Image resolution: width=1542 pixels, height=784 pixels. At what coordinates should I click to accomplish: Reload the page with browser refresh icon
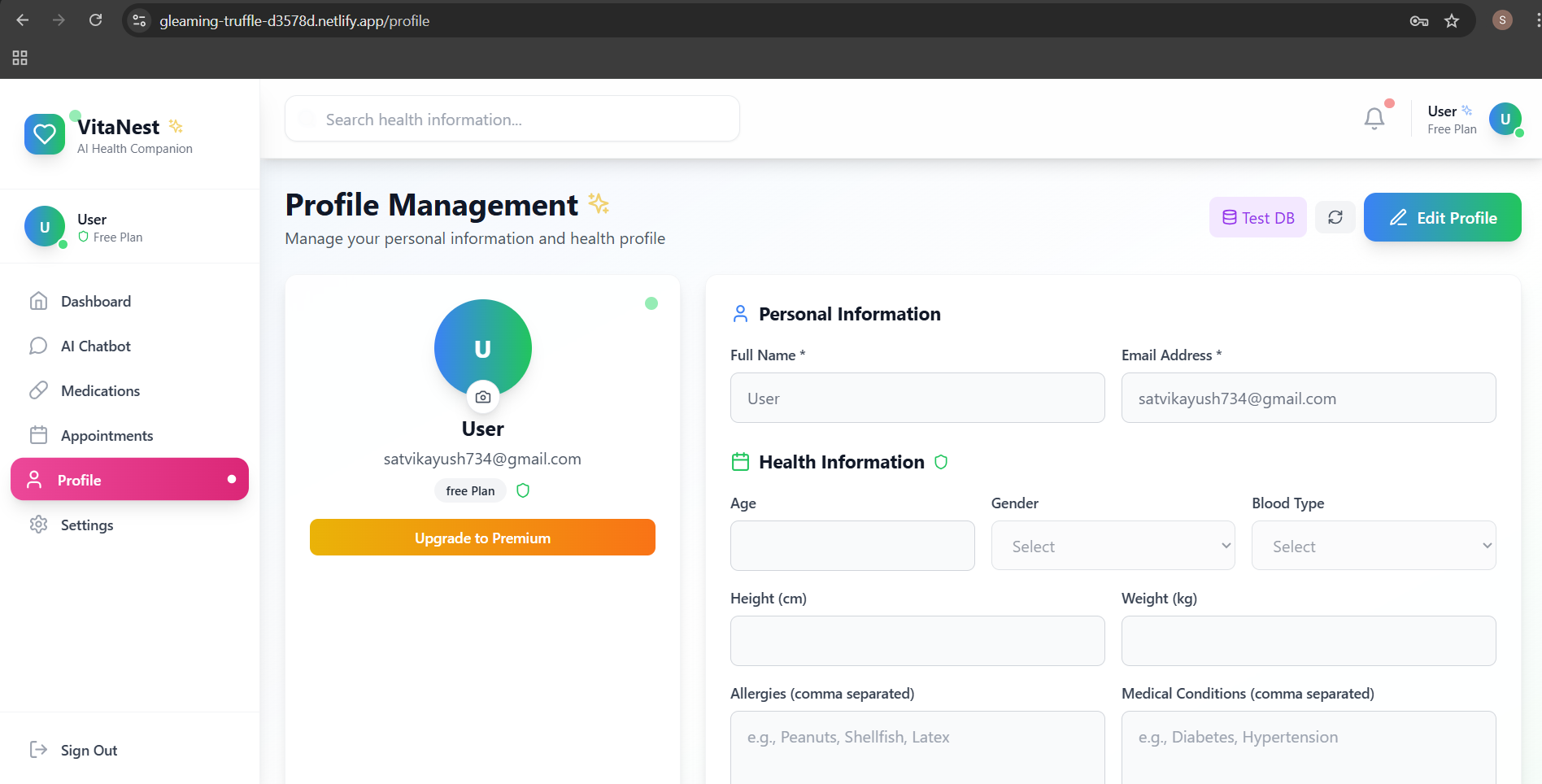(x=95, y=20)
